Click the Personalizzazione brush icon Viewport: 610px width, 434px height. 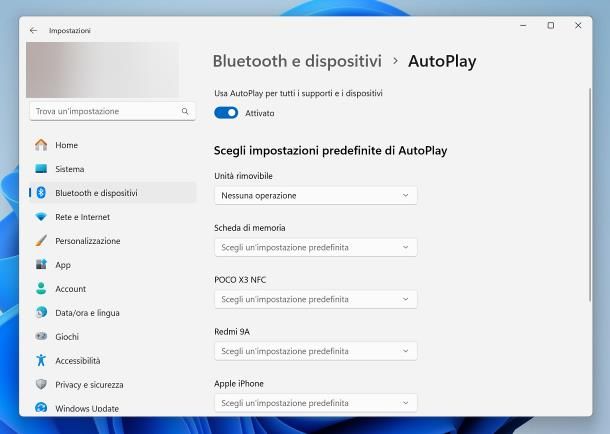click(x=41, y=241)
